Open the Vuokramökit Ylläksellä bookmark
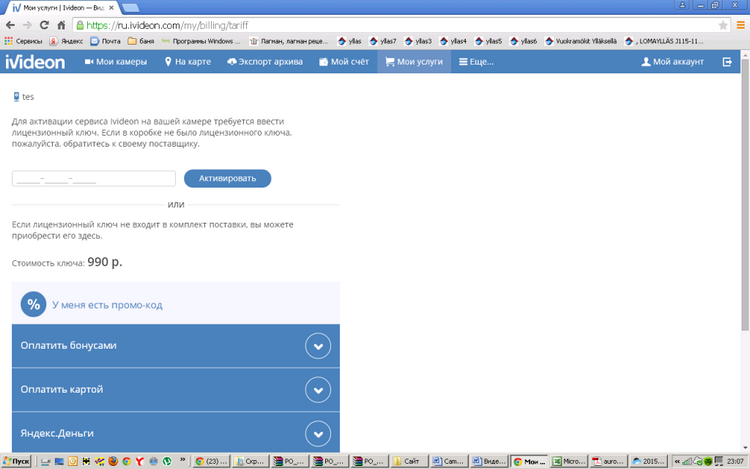Viewport: 750px width, 469px height. pyautogui.click(x=581, y=41)
